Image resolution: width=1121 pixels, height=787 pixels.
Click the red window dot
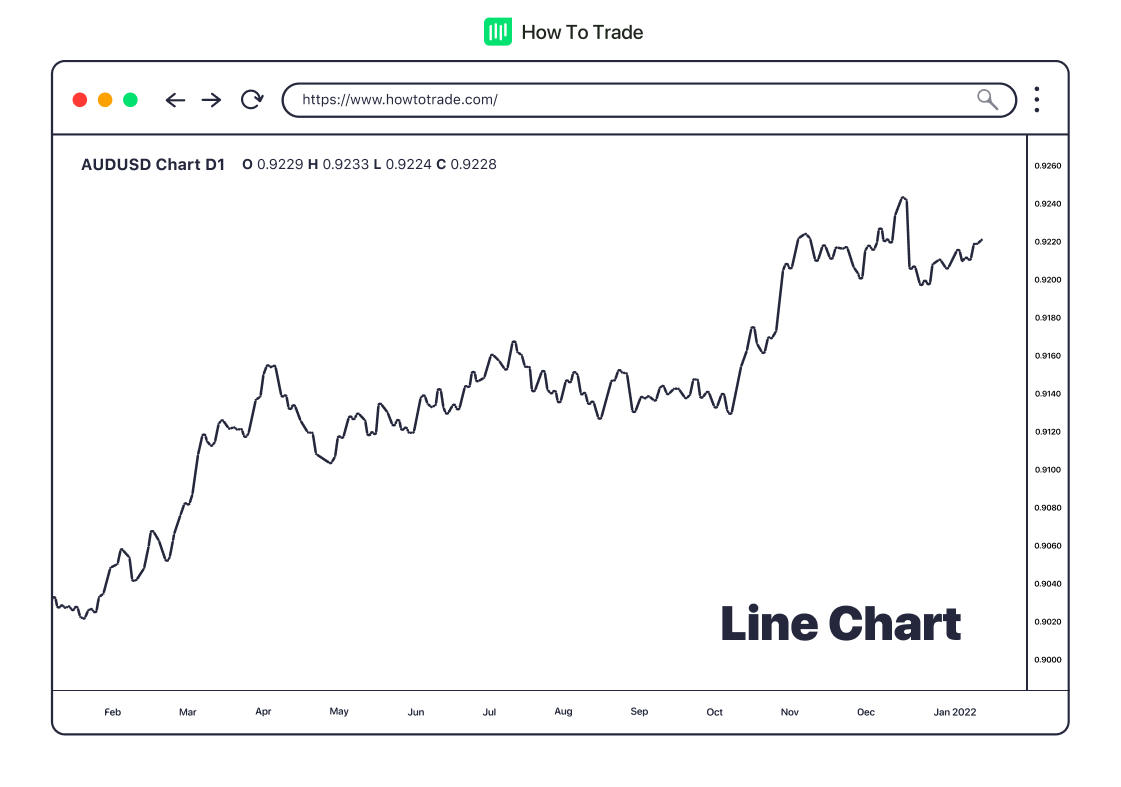point(80,100)
